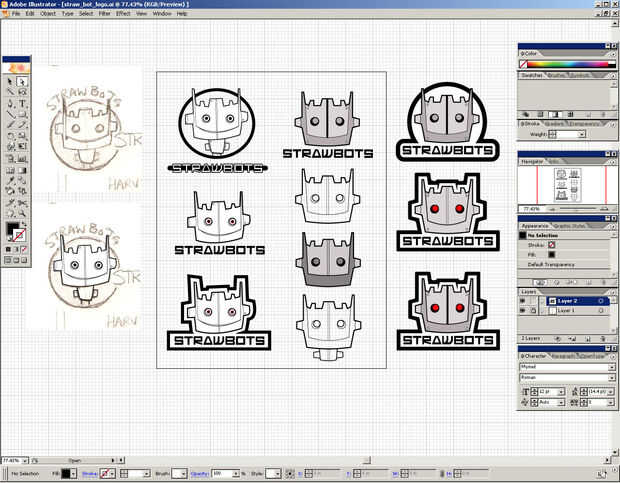The image size is (620, 483).
Task: Select the Type tool
Action: click(x=22, y=104)
